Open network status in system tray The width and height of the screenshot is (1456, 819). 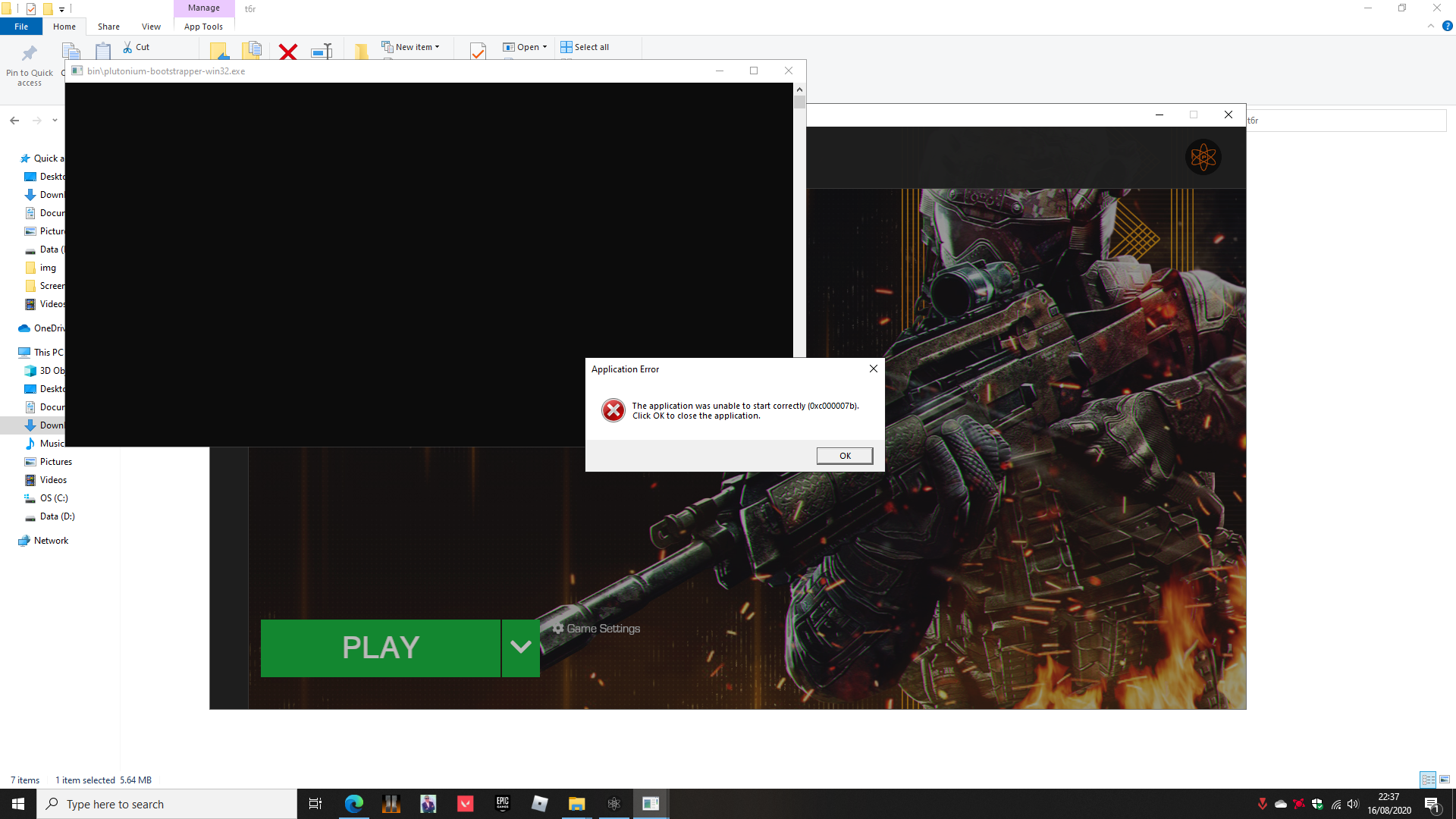[x=1335, y=804]
